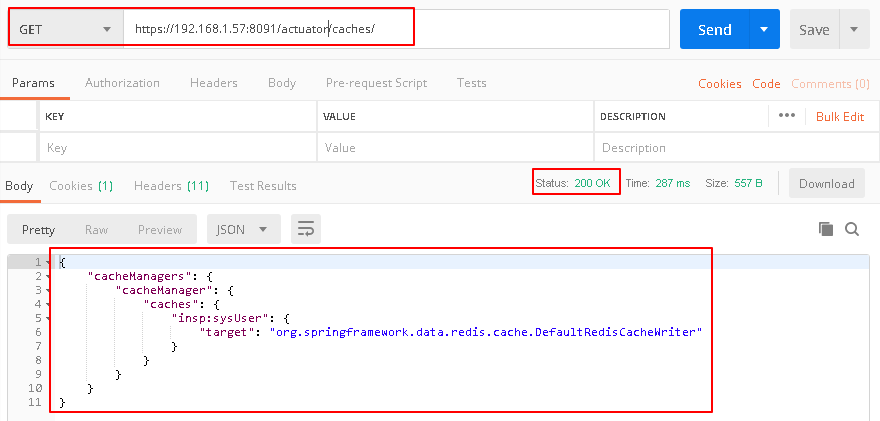Expand the Send button dropdown arrow
Screen dimensions: 880x421
[764, 29]
